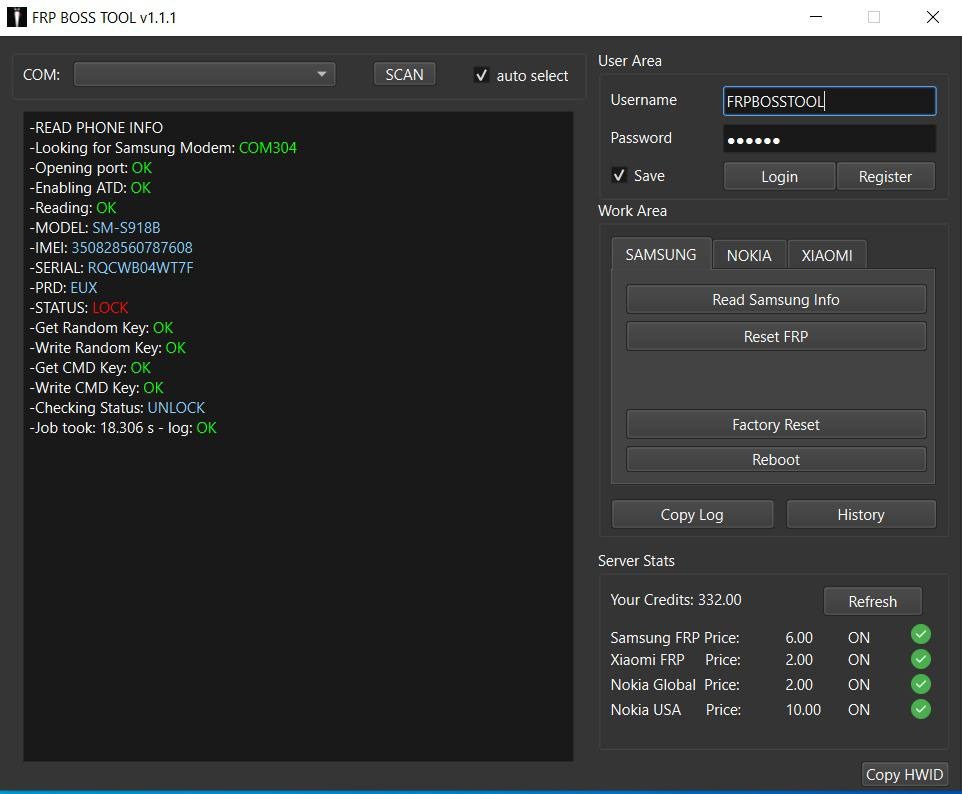Switch to the XIAOMI tab
Viewport: 962px width, 794px height.
pos(827,255)
